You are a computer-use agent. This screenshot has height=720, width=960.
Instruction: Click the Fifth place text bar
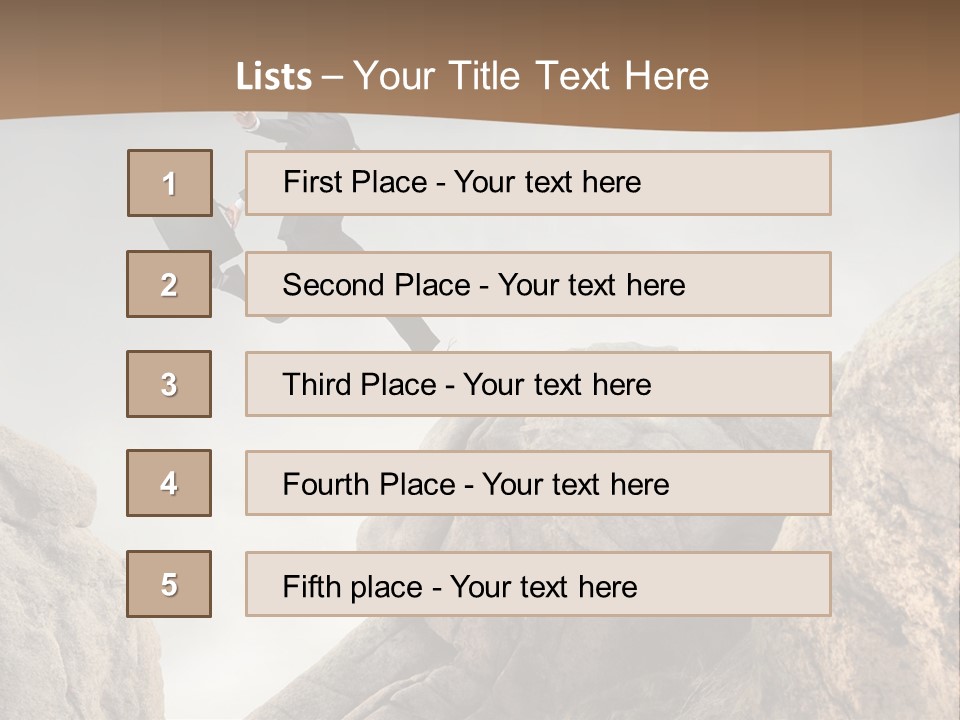pyautogui.click(x=538, y=584)
